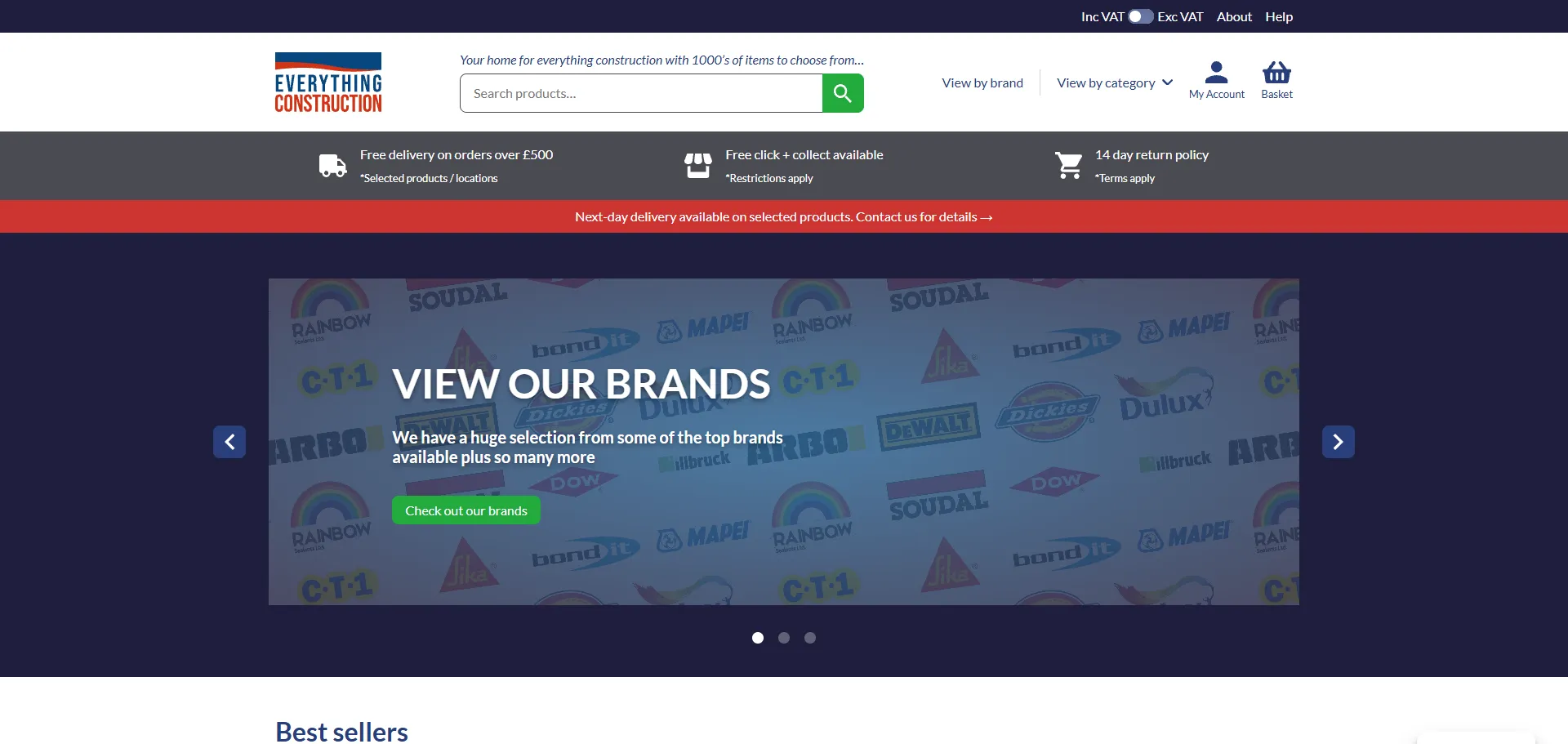Open View by brand link
This screenshot has width=1568, height=744.
coord(982,82)
